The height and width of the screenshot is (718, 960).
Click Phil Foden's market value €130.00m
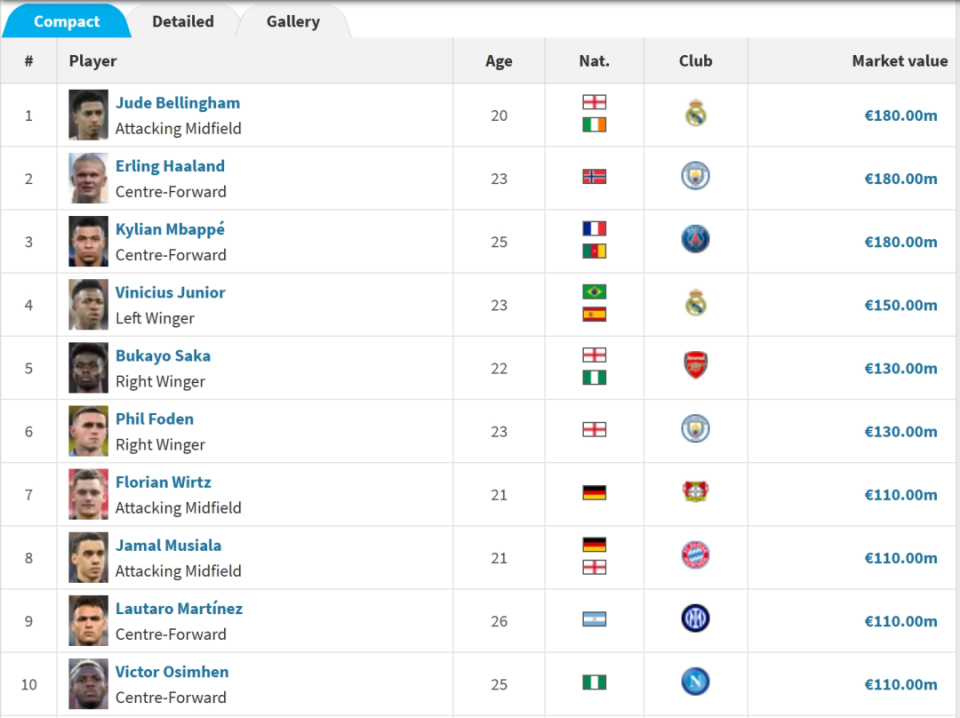tap(901, 432)
